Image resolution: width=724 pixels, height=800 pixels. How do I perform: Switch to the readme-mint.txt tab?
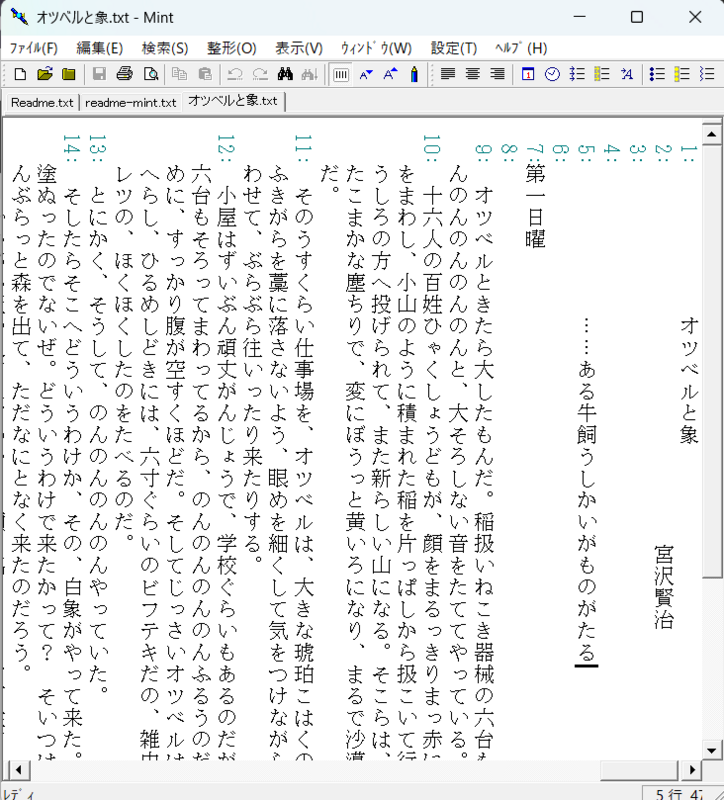[x=130, y=102]
